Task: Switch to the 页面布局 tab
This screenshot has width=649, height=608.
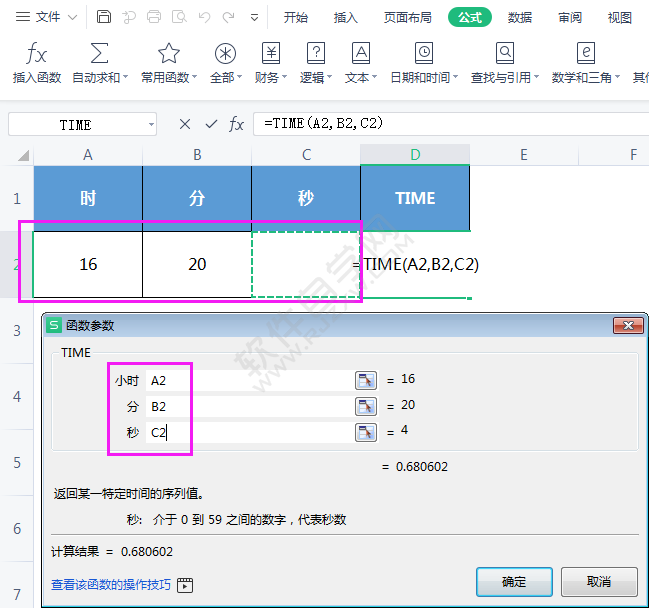Action: point(408,17)
